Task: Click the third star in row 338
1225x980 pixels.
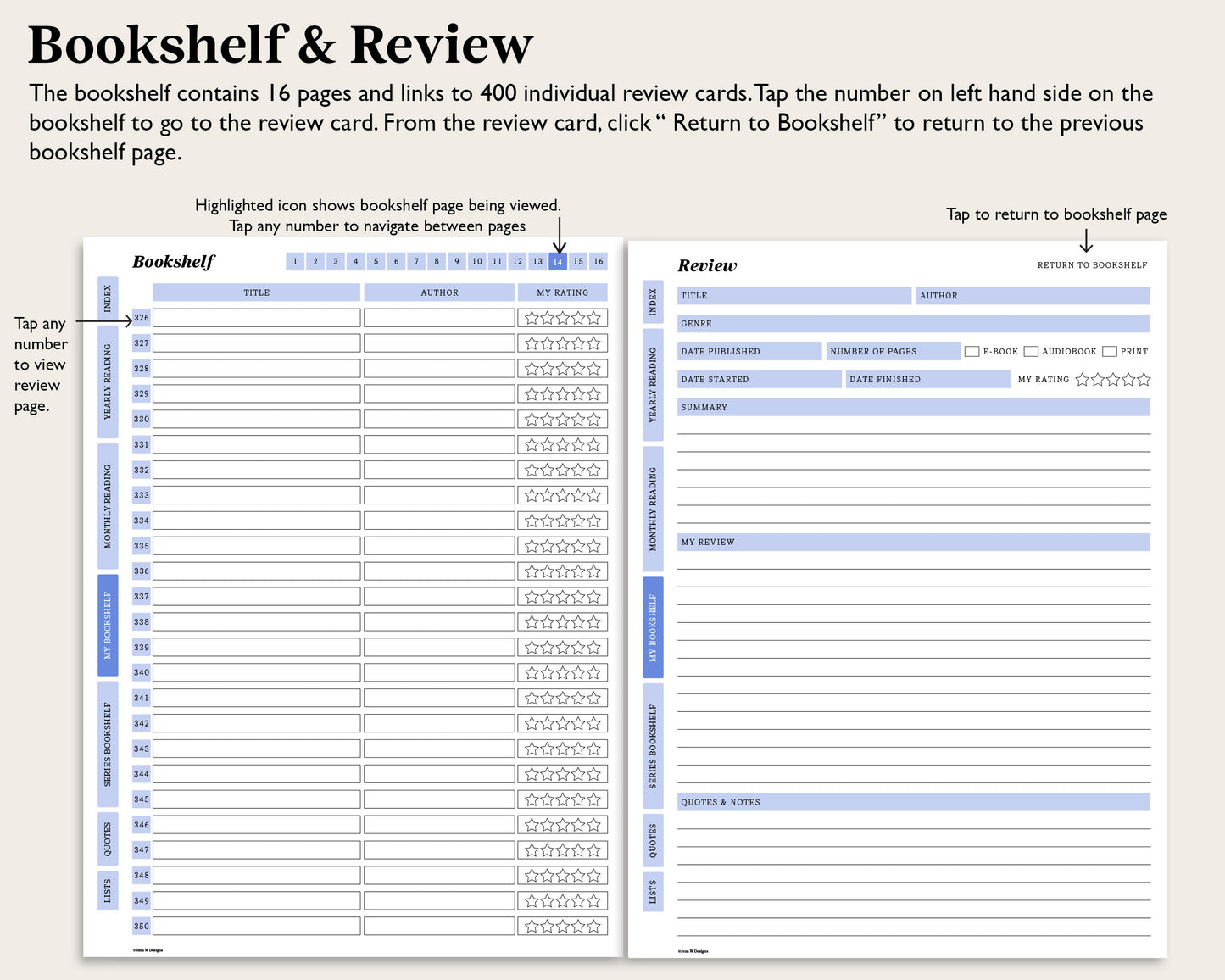Action: point(563,622)
